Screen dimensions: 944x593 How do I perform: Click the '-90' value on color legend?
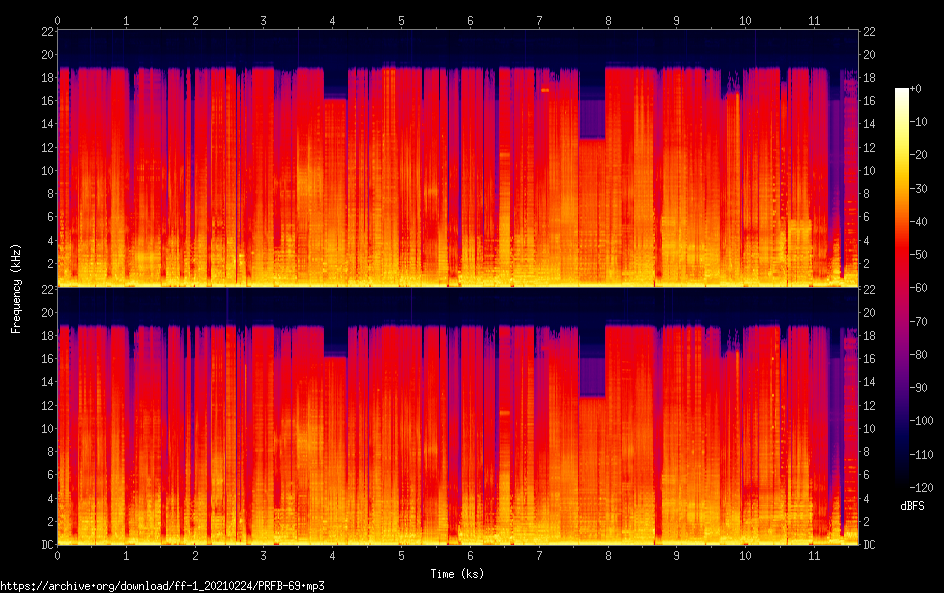pyautogui.click(x=919, y=388)
